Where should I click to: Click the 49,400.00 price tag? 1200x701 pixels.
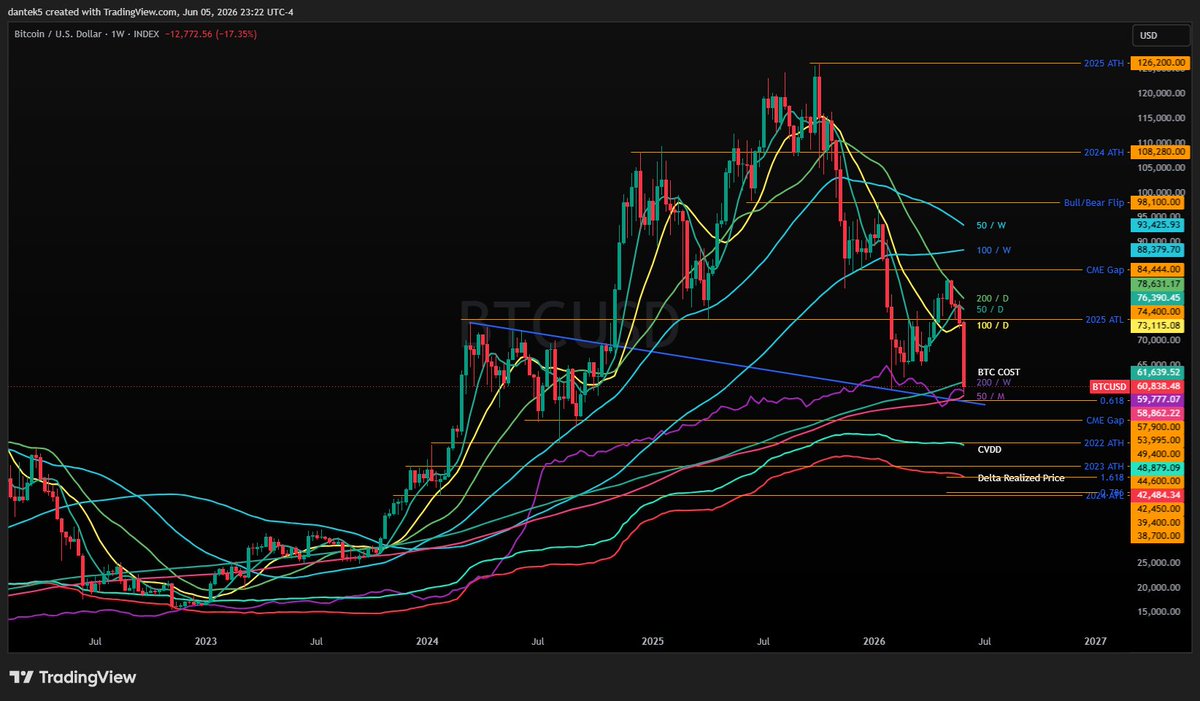click(1159, 453)
